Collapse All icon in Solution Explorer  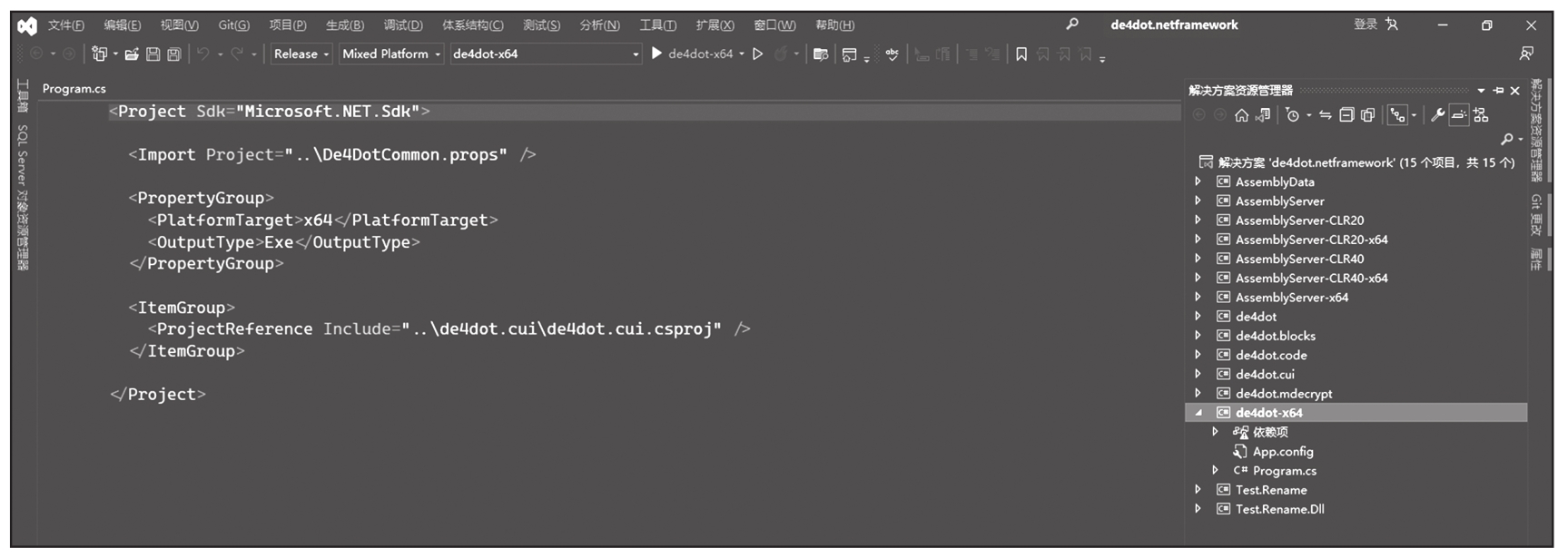pos(1346,115)
